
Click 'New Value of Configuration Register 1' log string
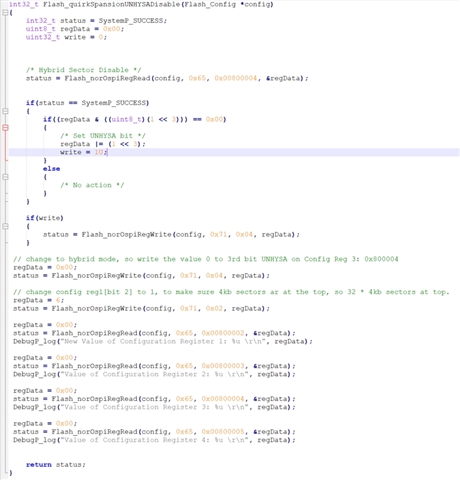[x=163, y=341]
